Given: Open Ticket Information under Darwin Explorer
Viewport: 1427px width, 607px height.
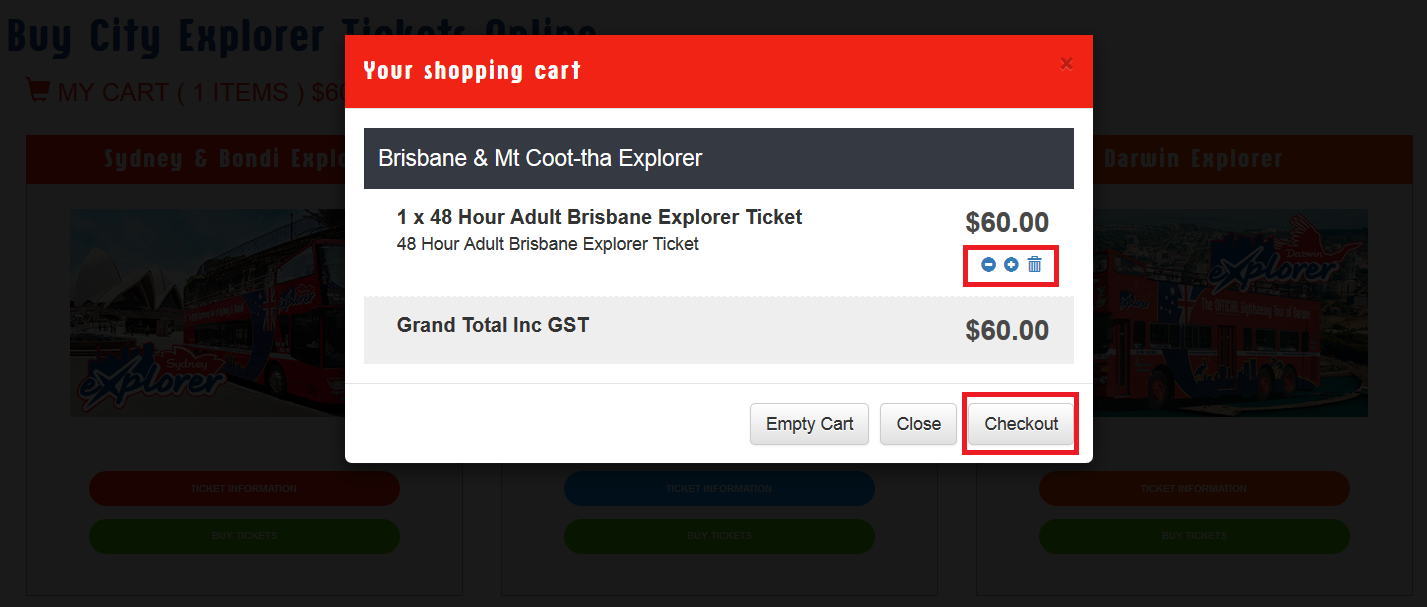Looking at the screenshot, I should pyautogui.click(x=1194, y=489).
